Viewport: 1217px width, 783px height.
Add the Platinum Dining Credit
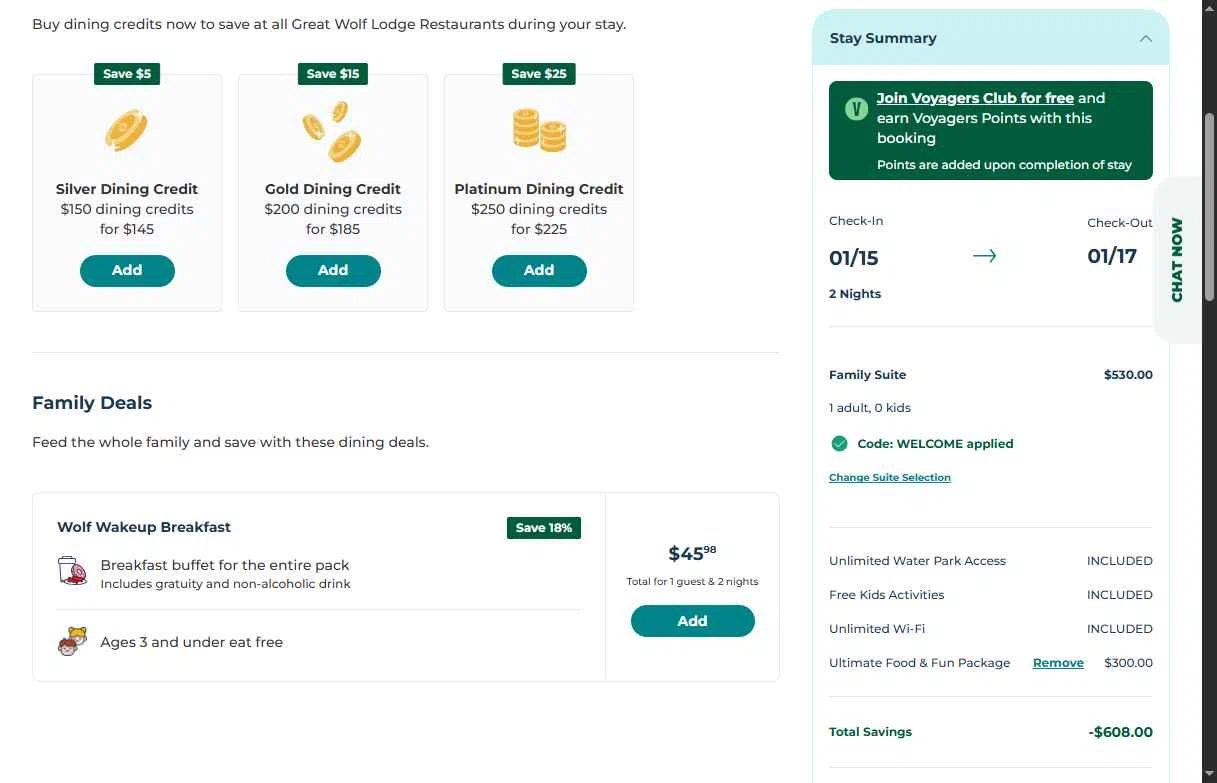pos(539,270)
